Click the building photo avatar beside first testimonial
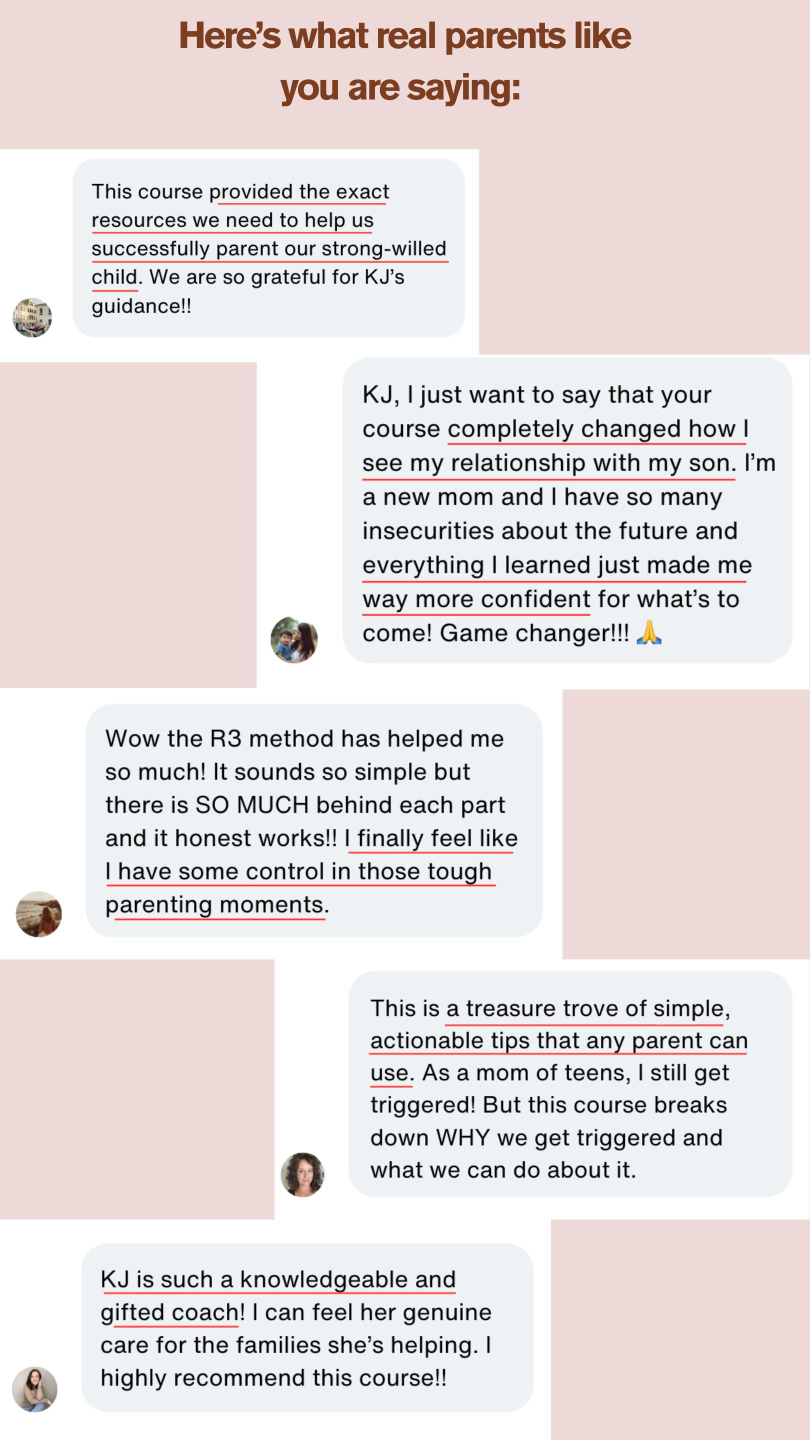 pos(32,317)
